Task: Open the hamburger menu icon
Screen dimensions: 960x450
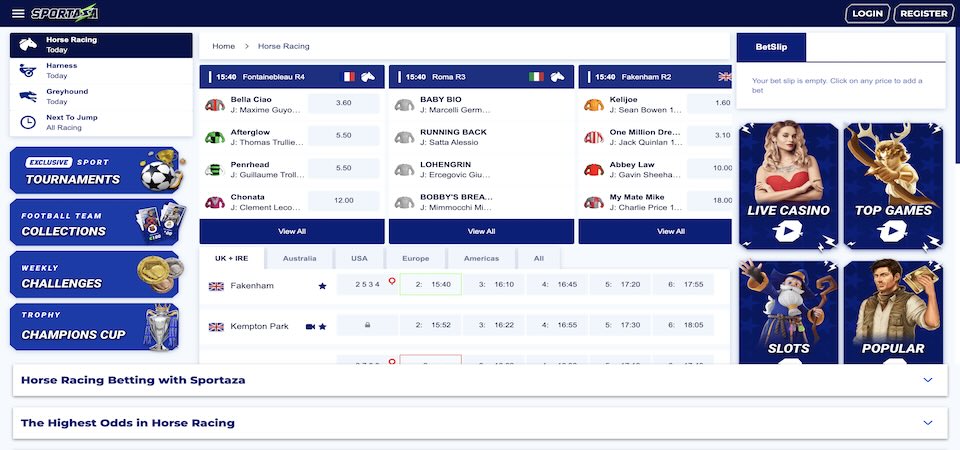Action: point(18,13)
